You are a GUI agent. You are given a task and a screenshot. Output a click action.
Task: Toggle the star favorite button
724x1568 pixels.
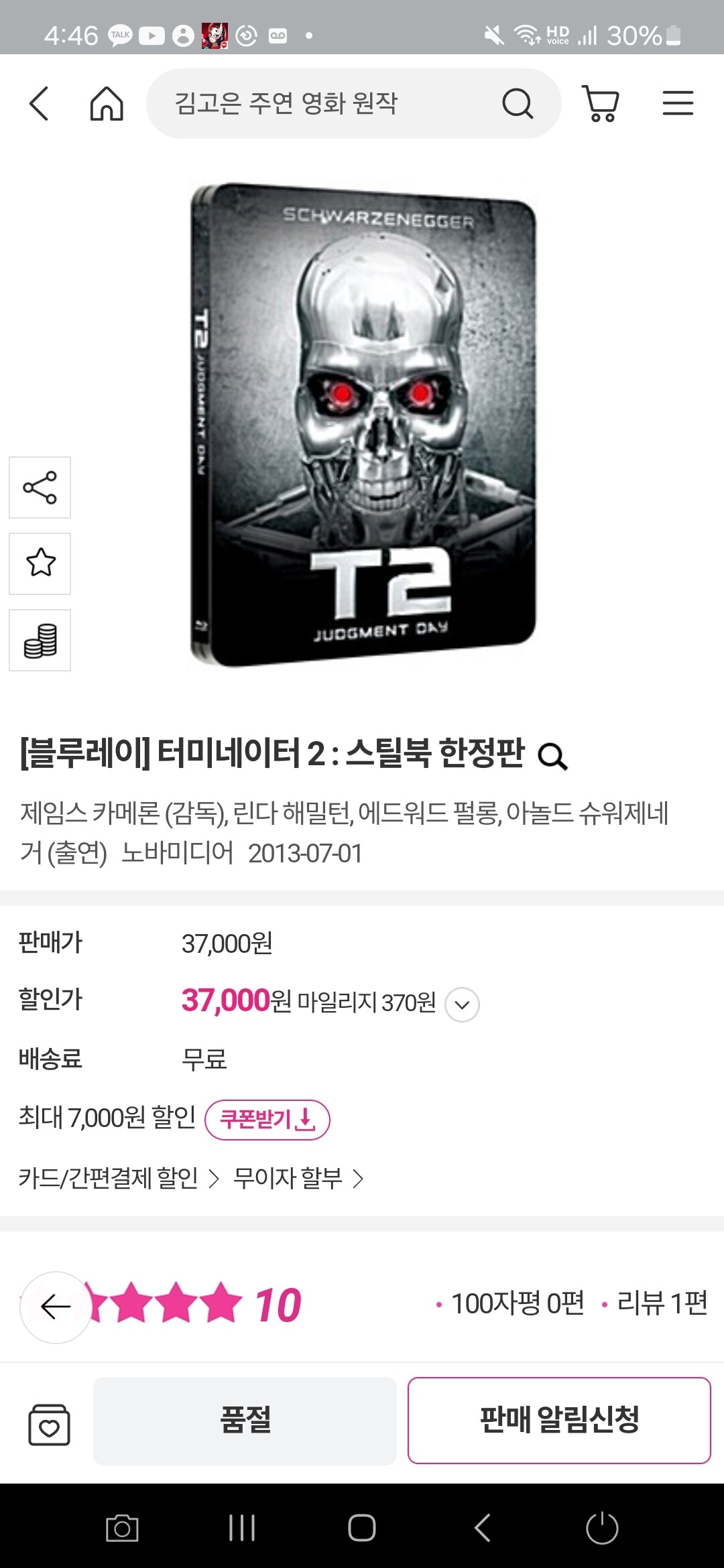click(x=40, y=564)
